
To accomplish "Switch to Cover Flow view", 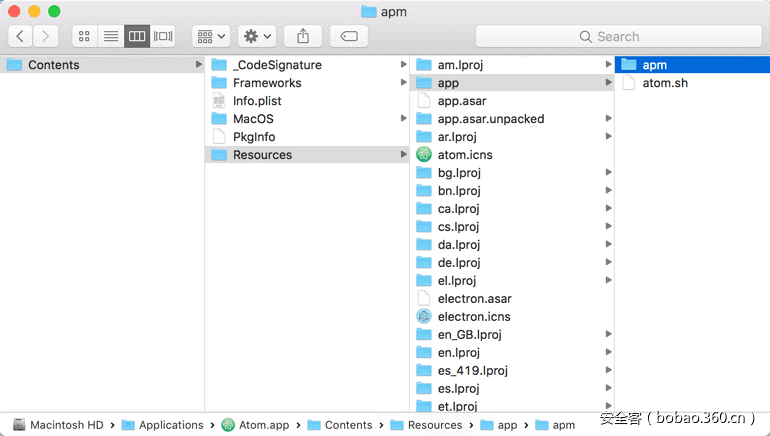I will click(x=163, y=36).
